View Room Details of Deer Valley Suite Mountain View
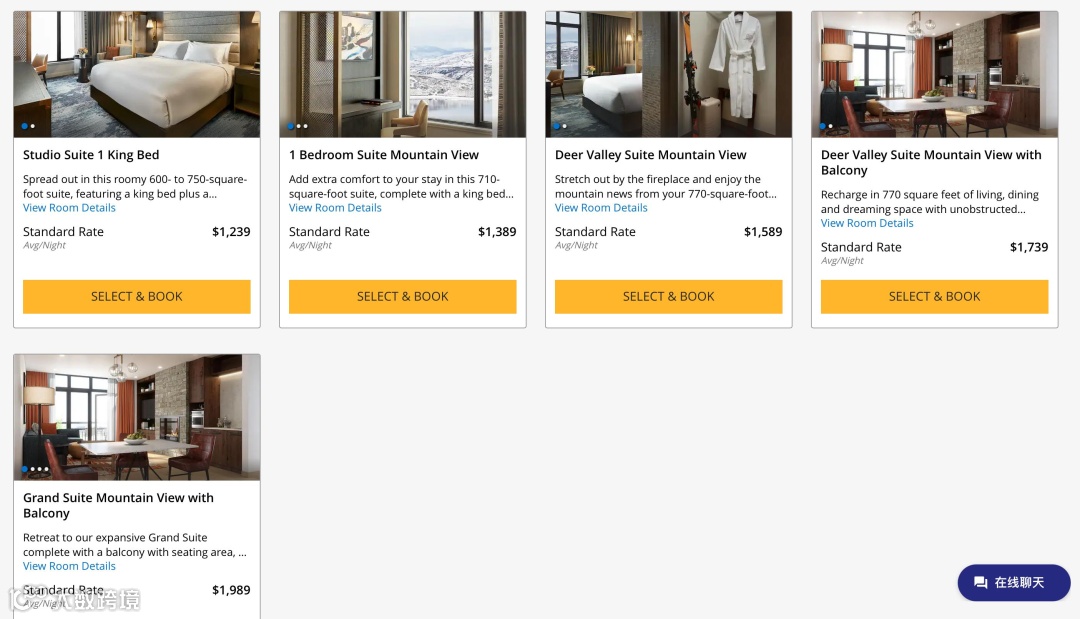Viewport: 1080px width, 619px height. 601,207
